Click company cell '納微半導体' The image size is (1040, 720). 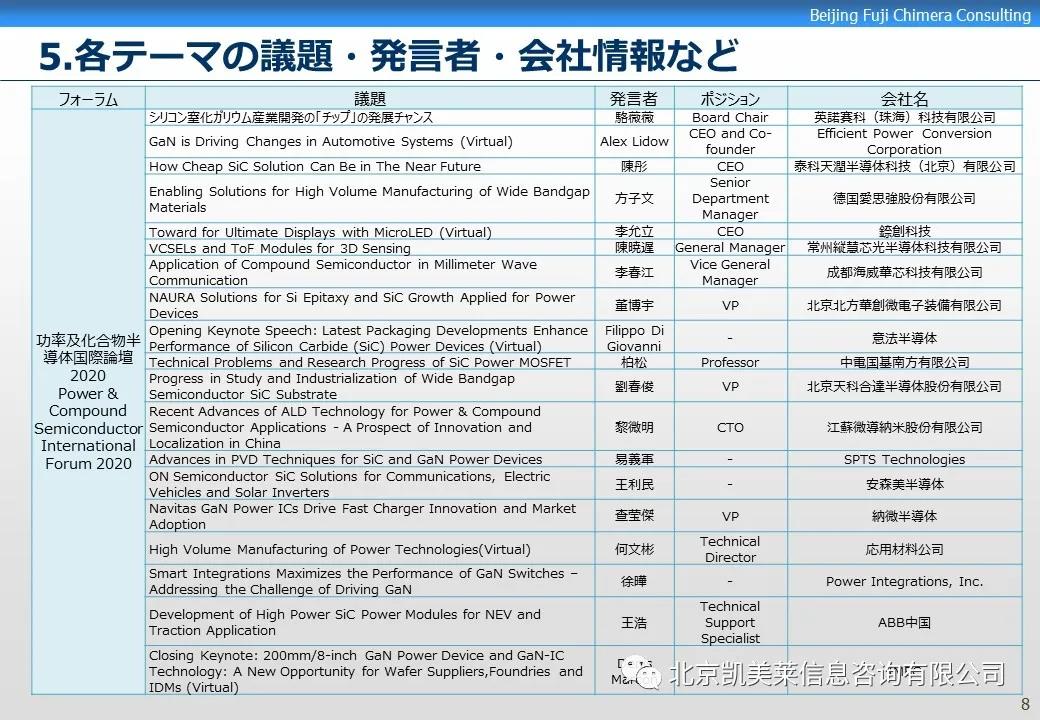click(905, 516)
